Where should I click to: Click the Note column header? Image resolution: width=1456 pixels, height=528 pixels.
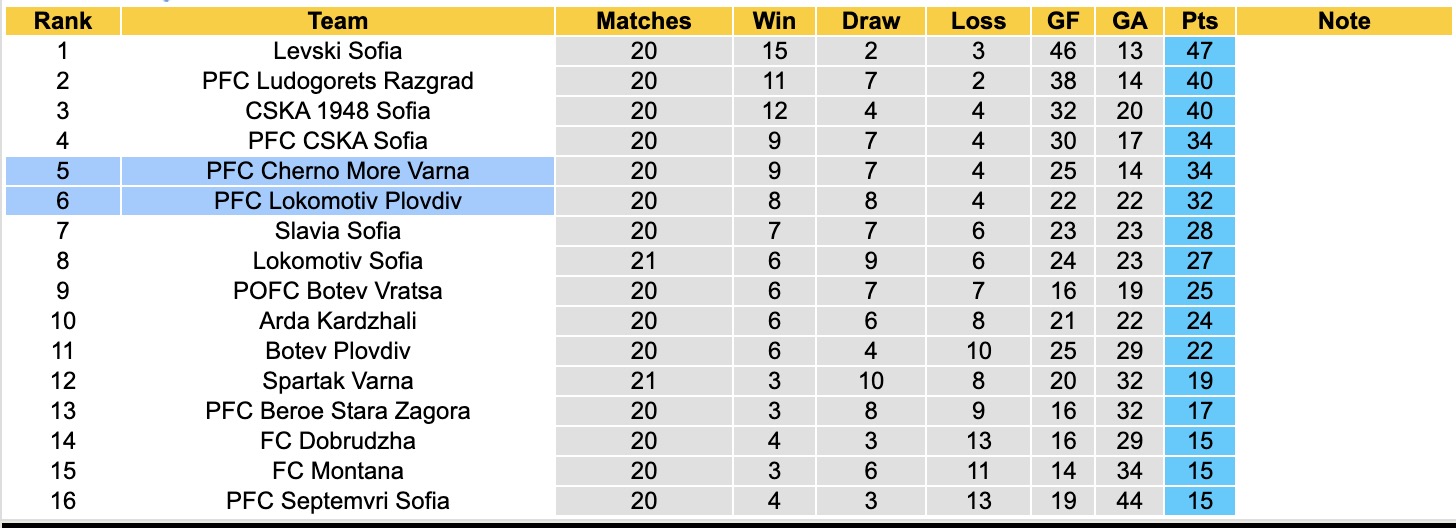tap(1344, 21)
